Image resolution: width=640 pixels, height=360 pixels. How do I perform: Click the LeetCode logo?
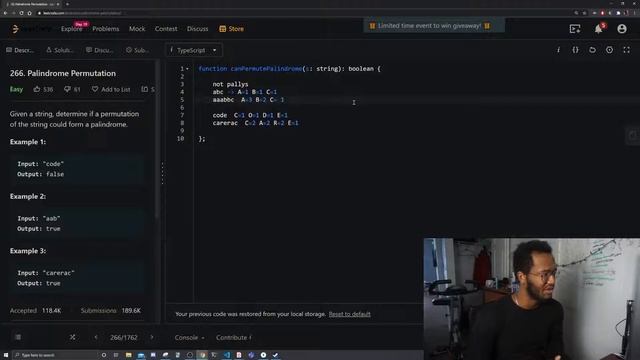coord(31,29)
